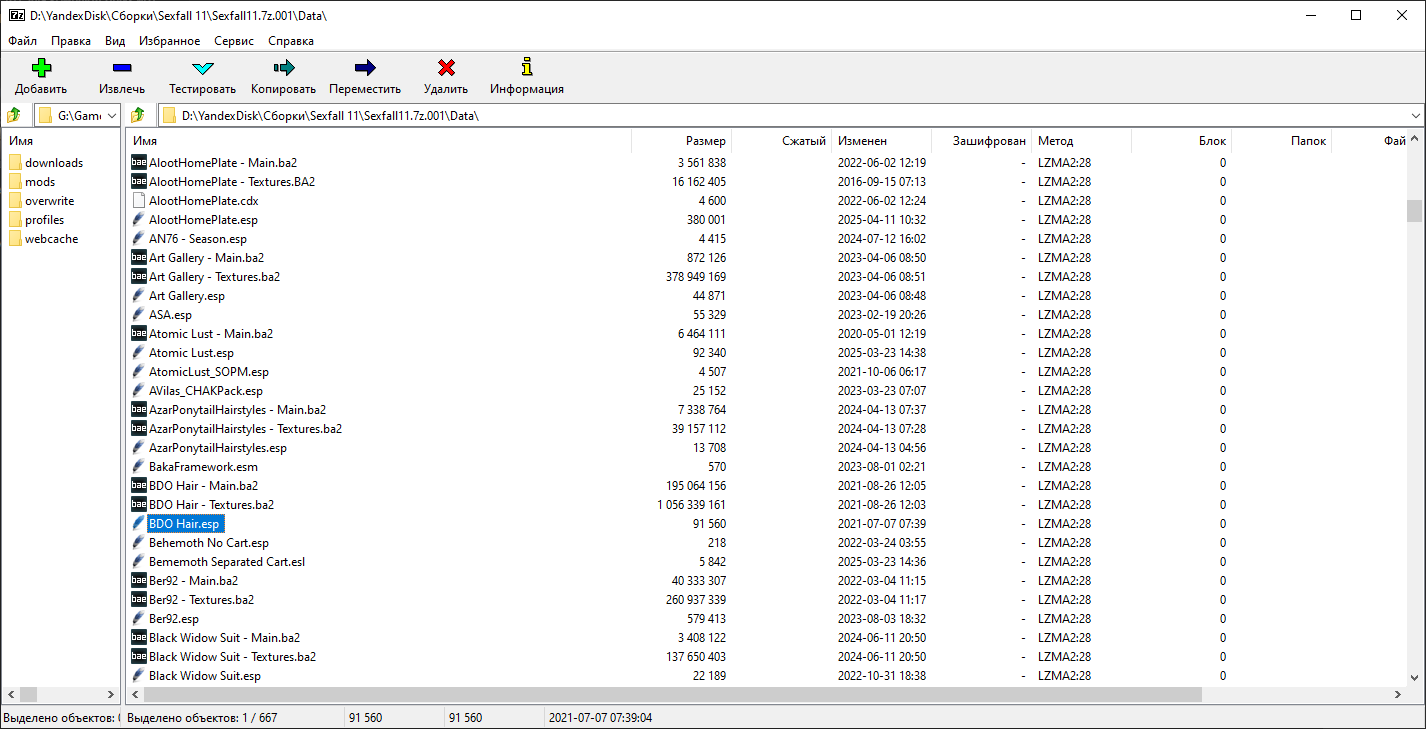Image resolution: width=1426 pixels, height=729 pixels.
Task: Select the mods folder in left panel
Action: (40, 182)
